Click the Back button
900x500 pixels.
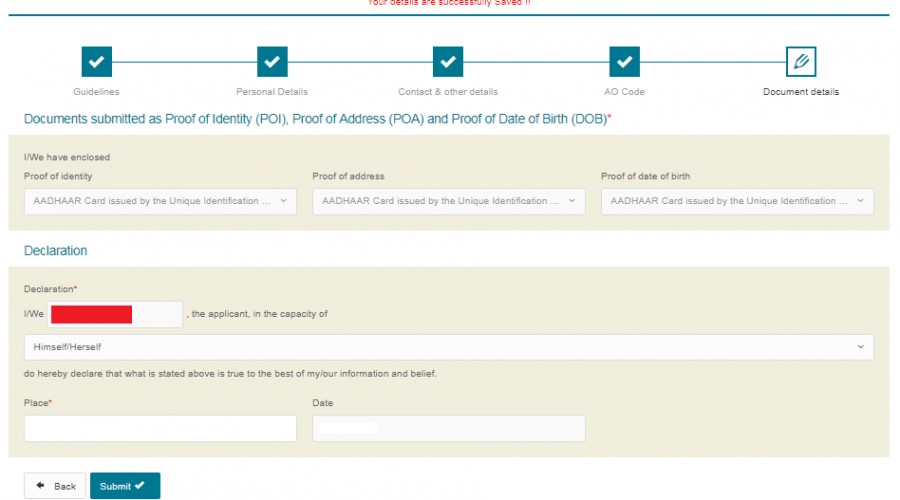(x=55, y=486)
